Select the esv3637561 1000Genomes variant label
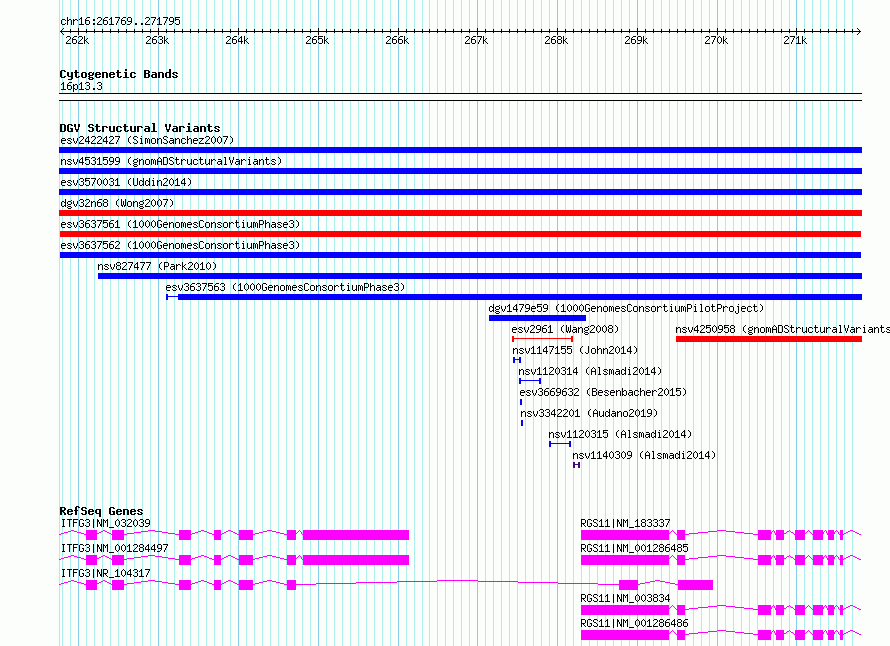Image resolution: width=890 pixels, height=646 pixels. tap(180, 224)
